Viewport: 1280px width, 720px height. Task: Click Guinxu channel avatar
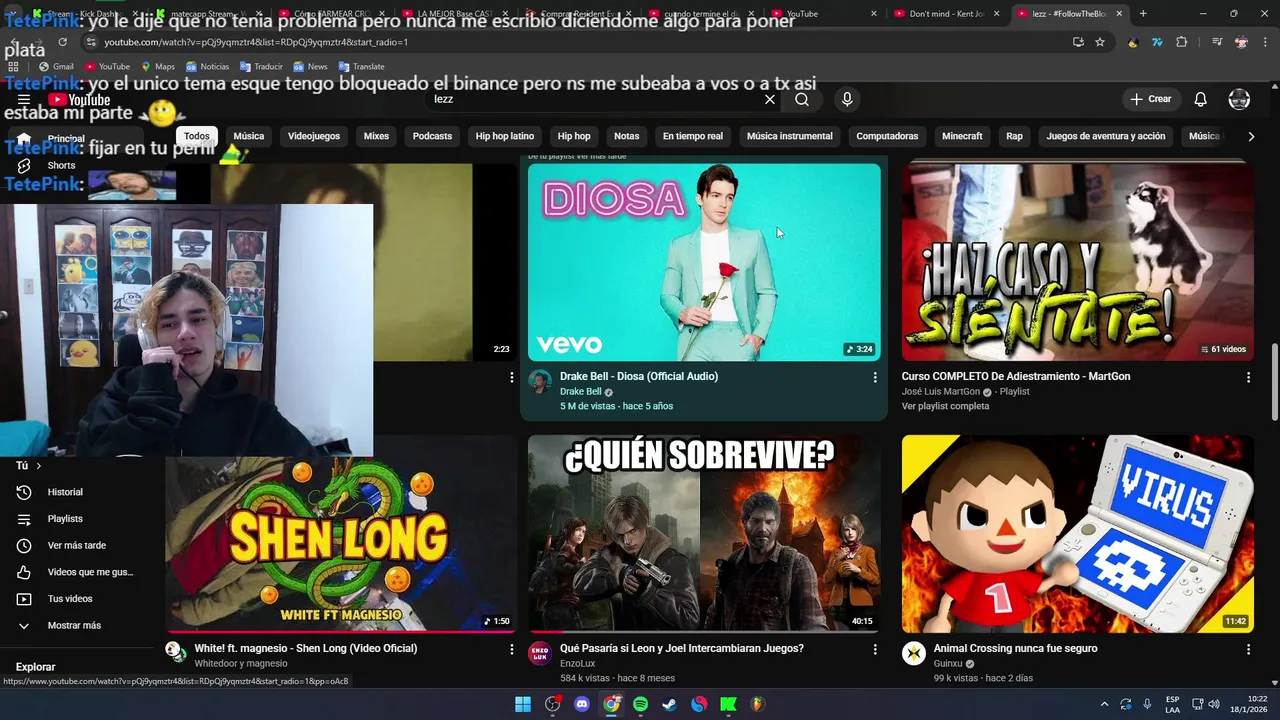(914, 654)
